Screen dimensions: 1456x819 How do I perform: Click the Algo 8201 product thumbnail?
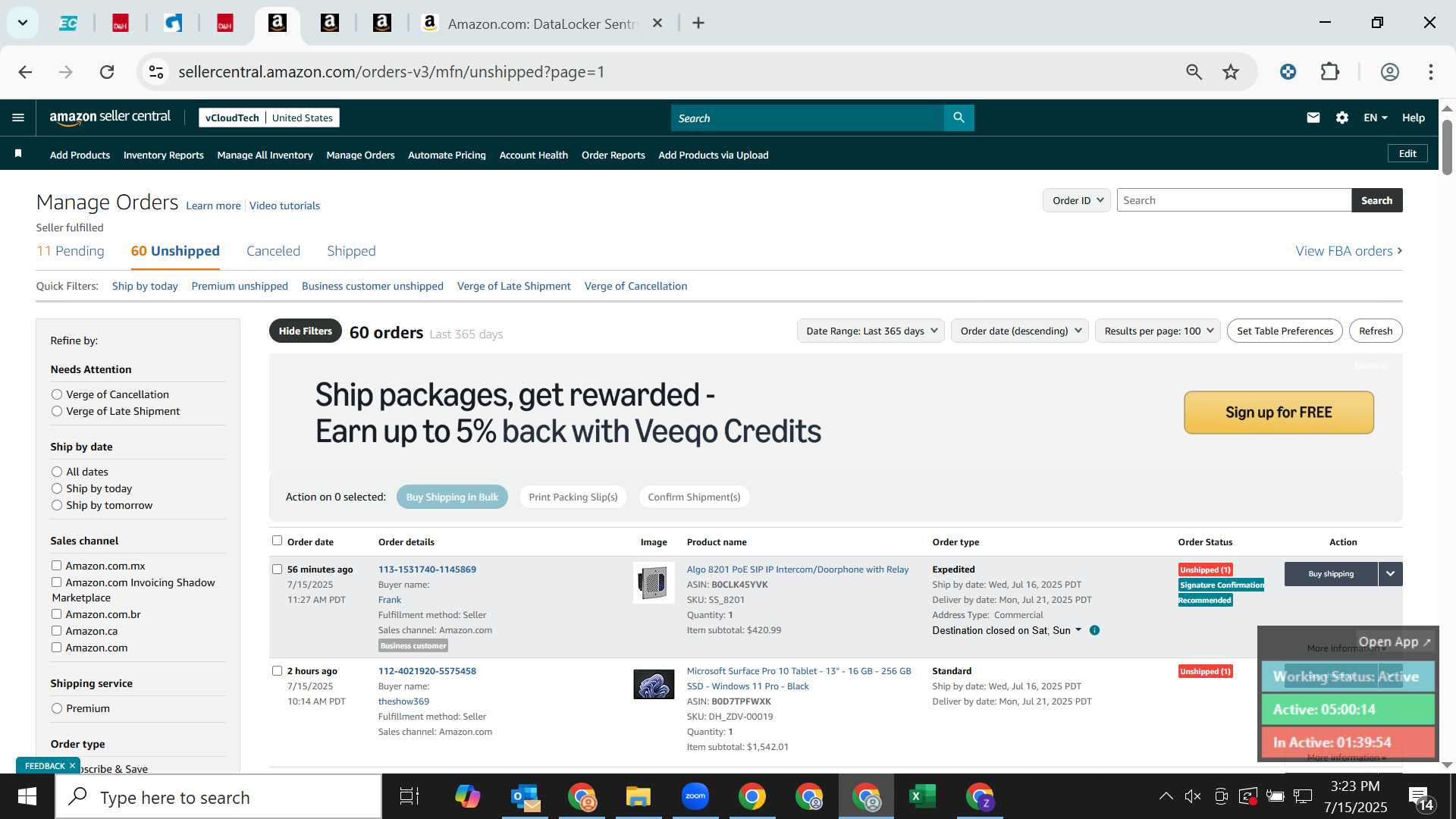coord(654,583)
